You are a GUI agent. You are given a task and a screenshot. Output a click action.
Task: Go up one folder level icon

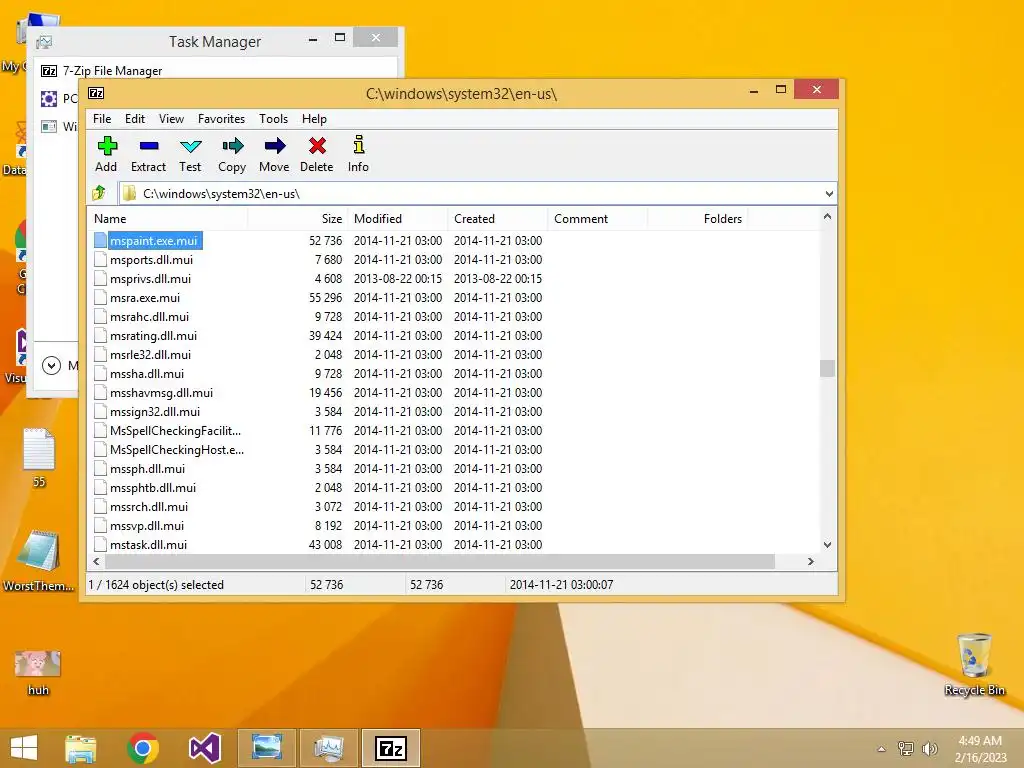pyautogui.click(x=99, y=193)
